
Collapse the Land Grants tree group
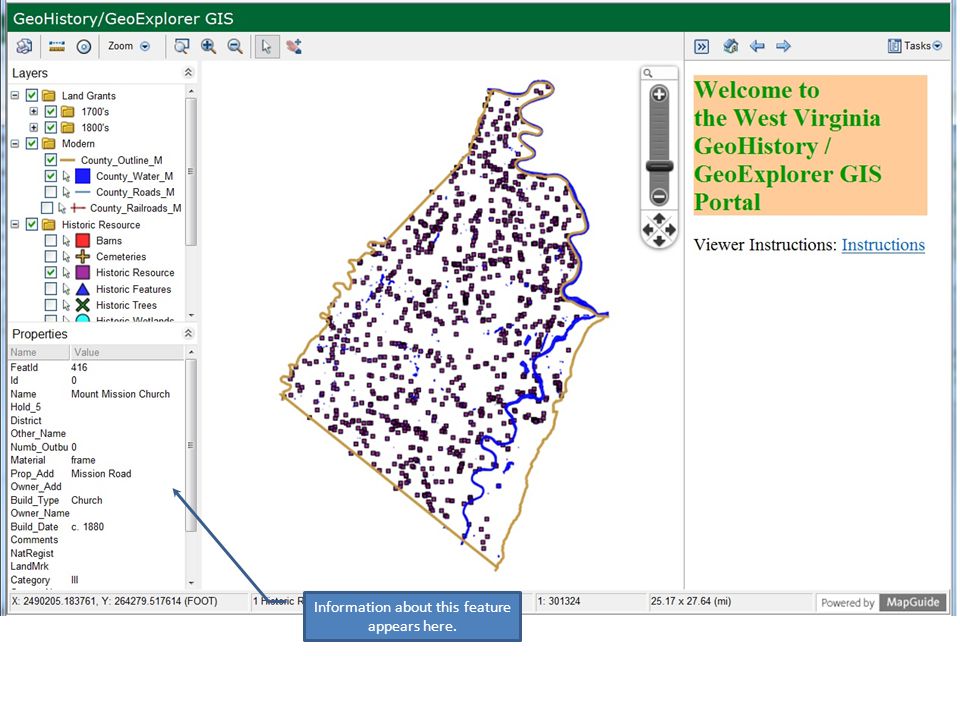[x=15, y=96]
